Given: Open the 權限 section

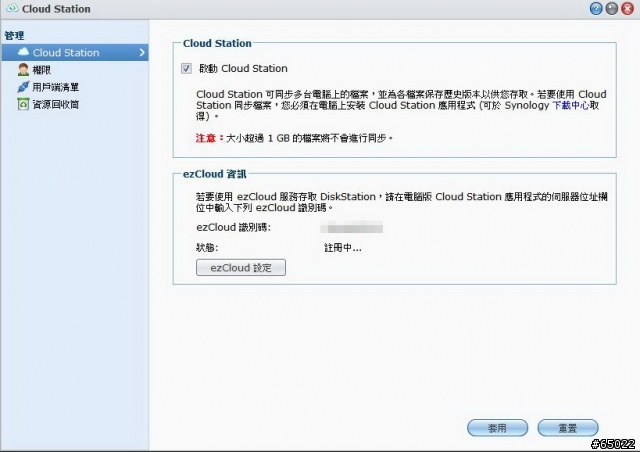Looking at the screenshot, I should click(x=42, y=70).
